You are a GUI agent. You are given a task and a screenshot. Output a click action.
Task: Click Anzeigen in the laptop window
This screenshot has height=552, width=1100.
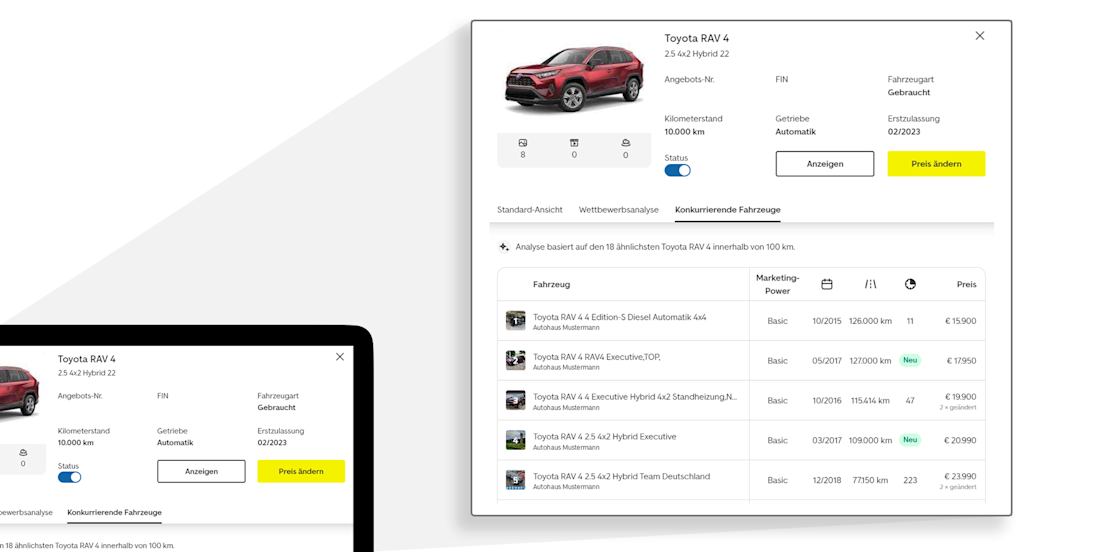coord(201,471)
